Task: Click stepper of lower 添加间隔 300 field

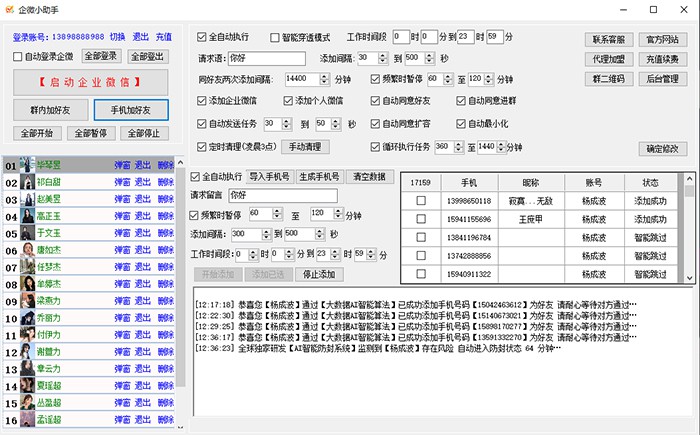Action: coord(267,234)
